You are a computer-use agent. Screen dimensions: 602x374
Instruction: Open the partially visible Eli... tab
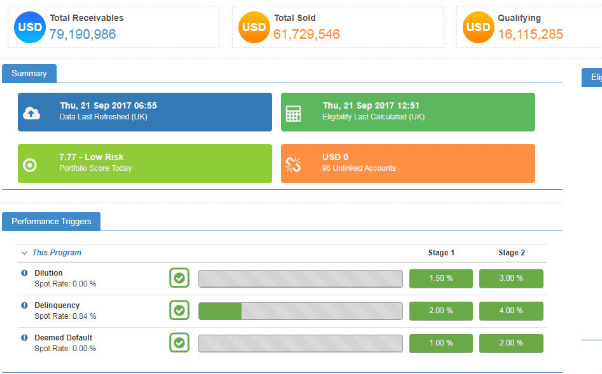point(592,78)
